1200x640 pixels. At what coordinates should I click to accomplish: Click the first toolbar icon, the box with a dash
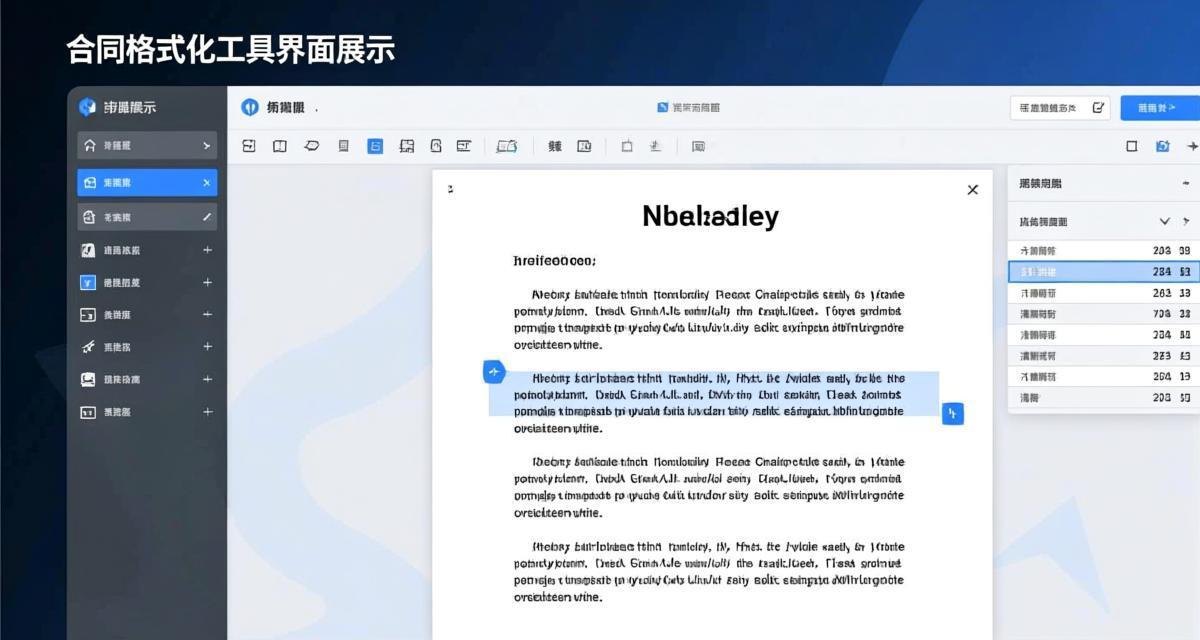[249, 146]
